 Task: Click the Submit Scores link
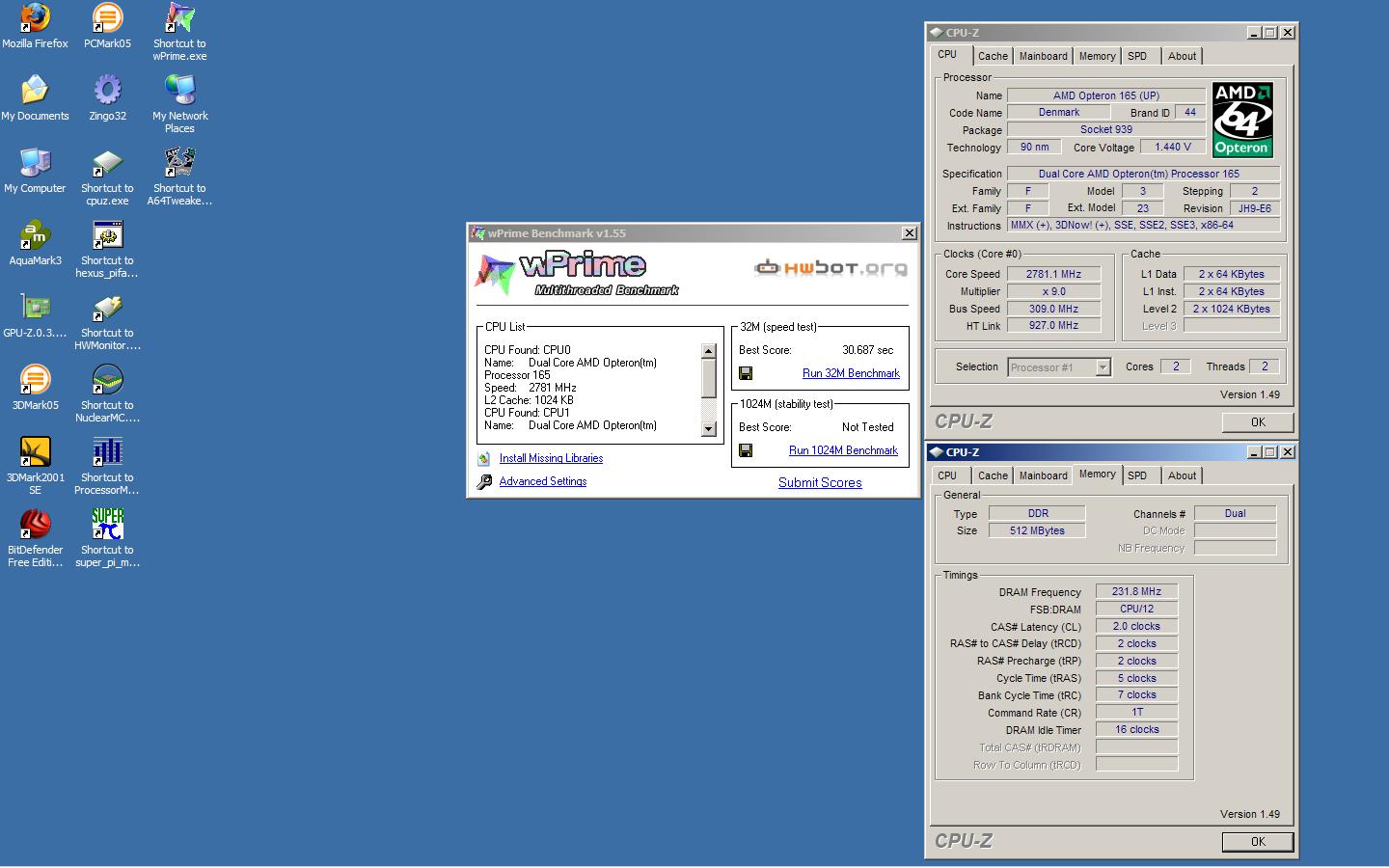point(820,483)
